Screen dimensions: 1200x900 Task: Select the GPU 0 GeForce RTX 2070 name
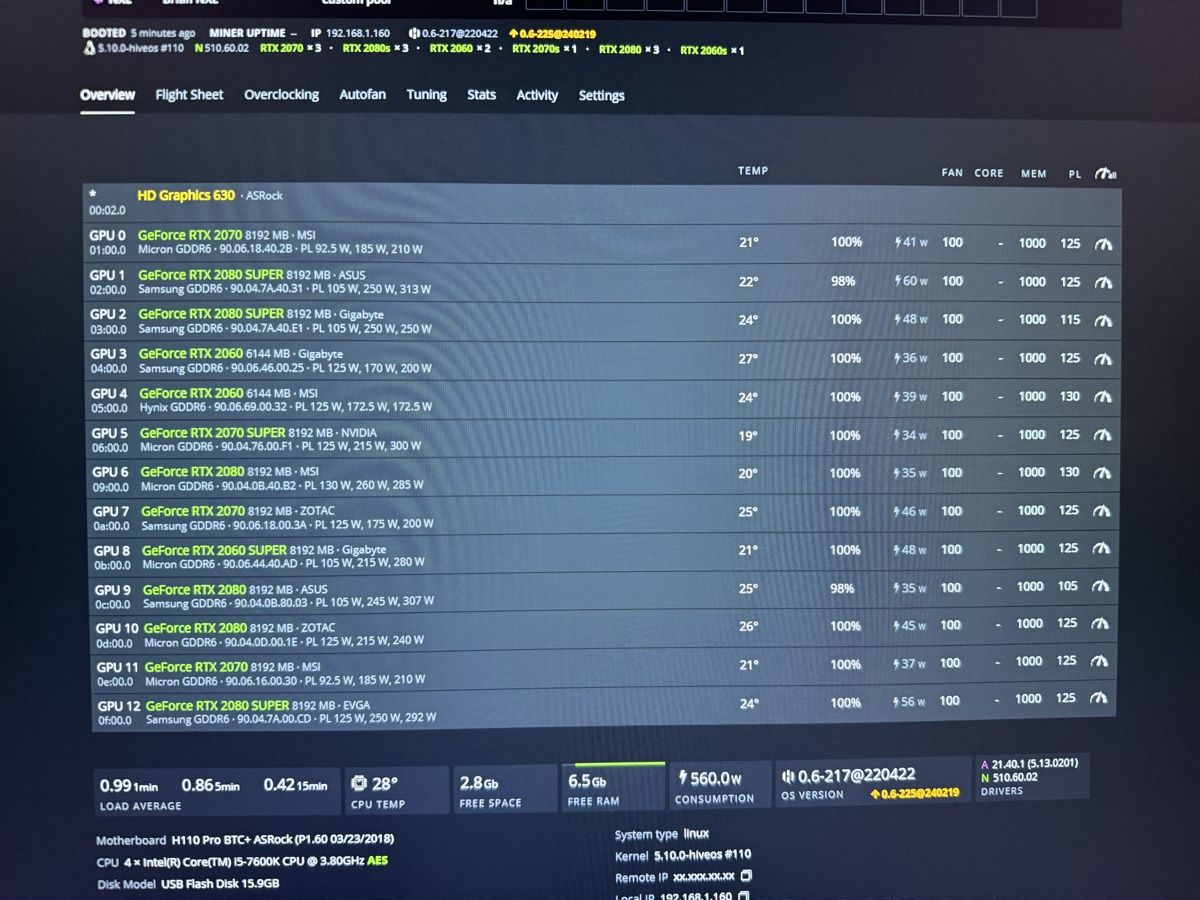pos(189,235)
